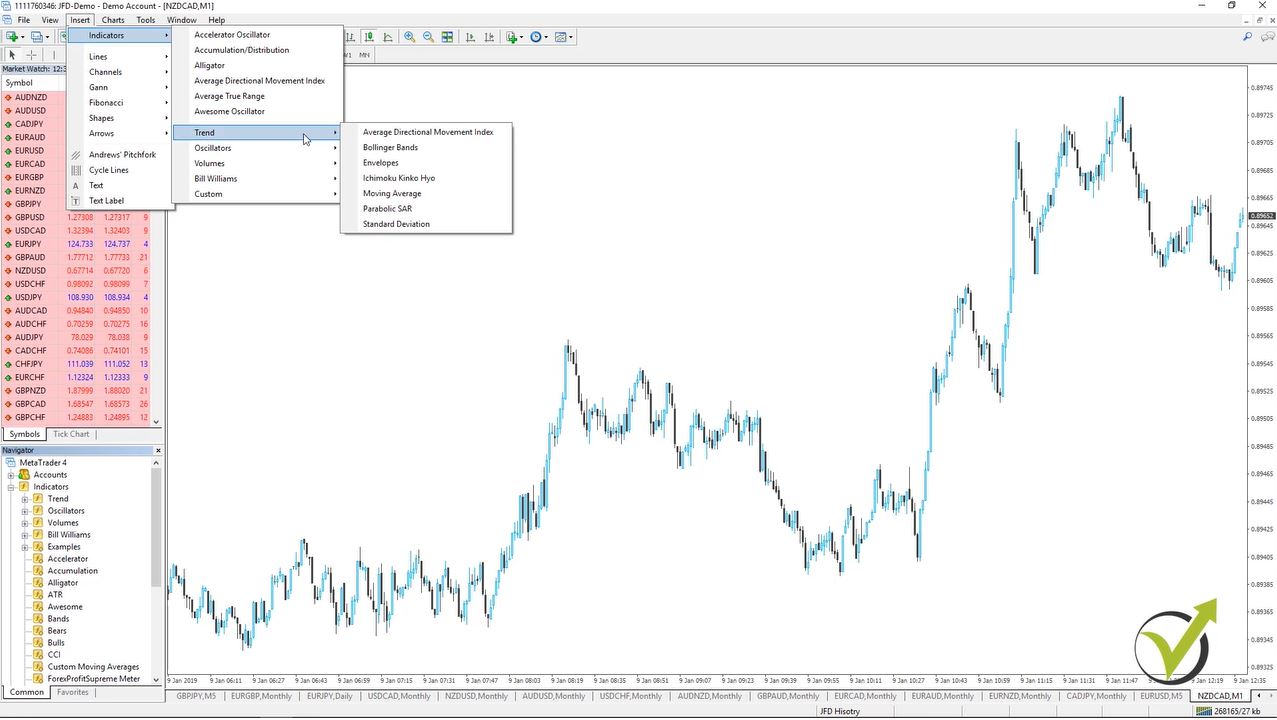This screenshot has width=1277, height=720.
Task: Click the search magnifier icon at top right
Action: click(x=1247, y=37)
